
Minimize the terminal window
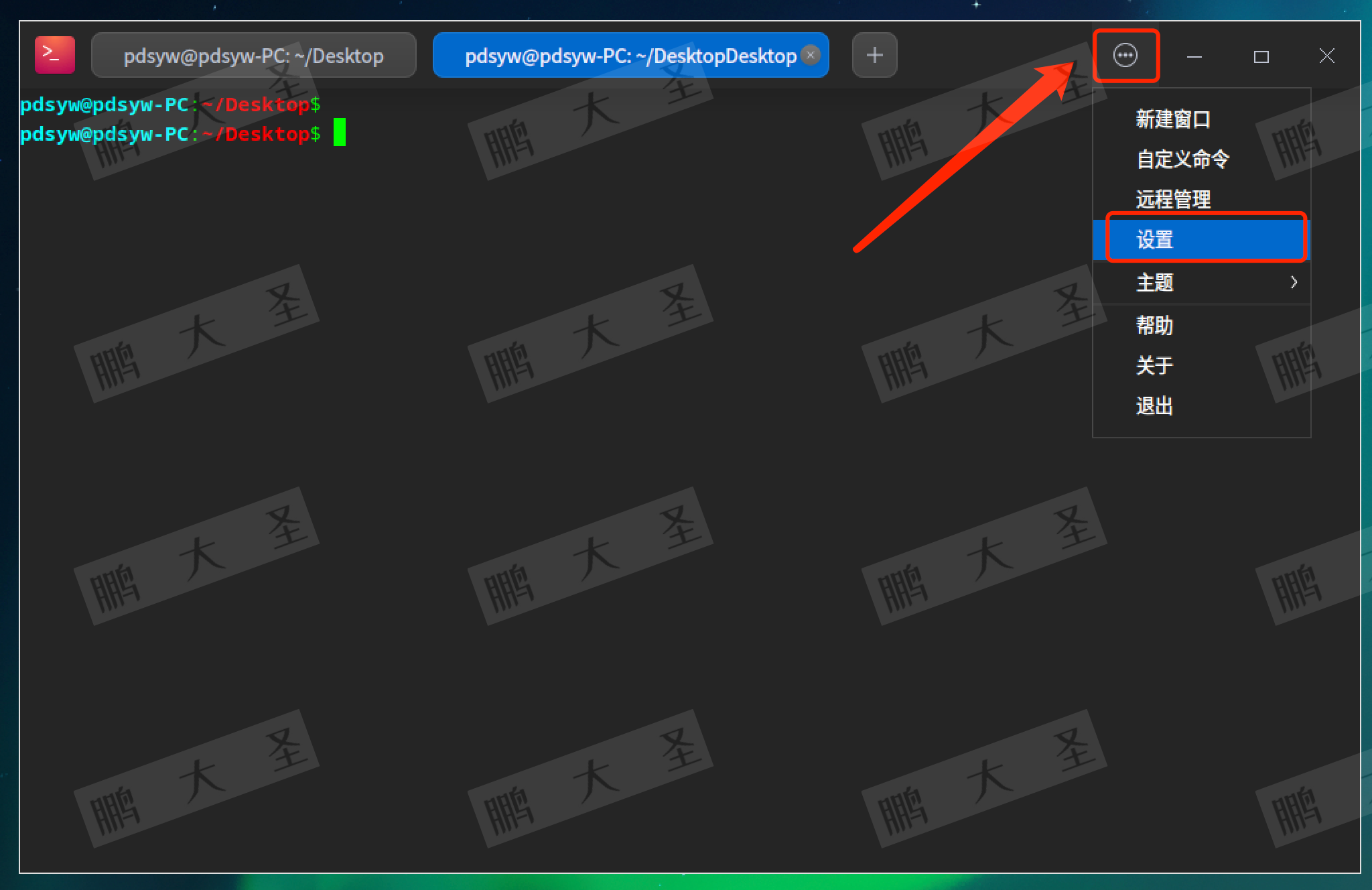1194,56
